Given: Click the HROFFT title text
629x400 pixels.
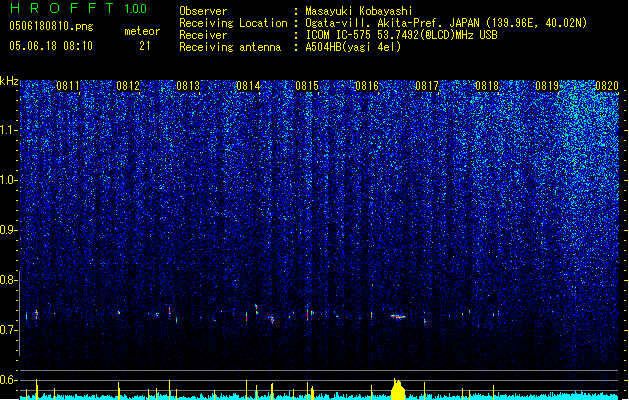Looking at the screenshot, I should pos(62,8).
